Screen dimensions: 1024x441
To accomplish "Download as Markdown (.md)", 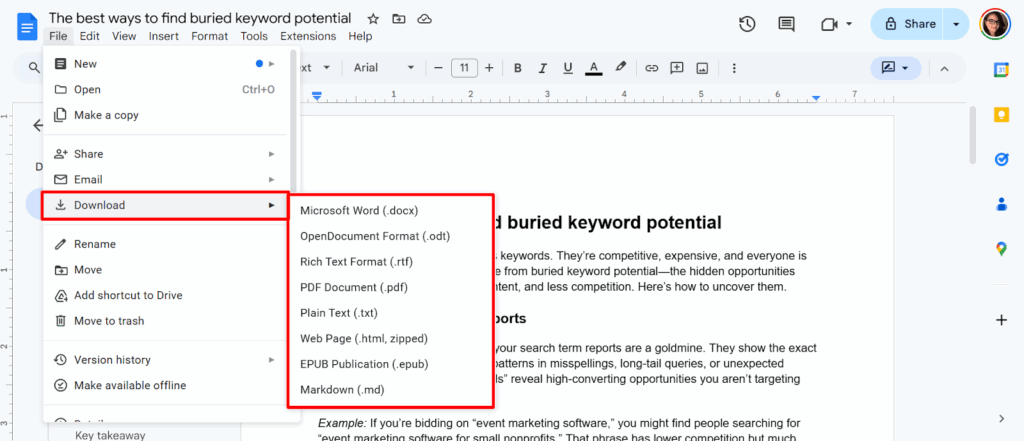I will pyautogui.click(x=342, y=390).
